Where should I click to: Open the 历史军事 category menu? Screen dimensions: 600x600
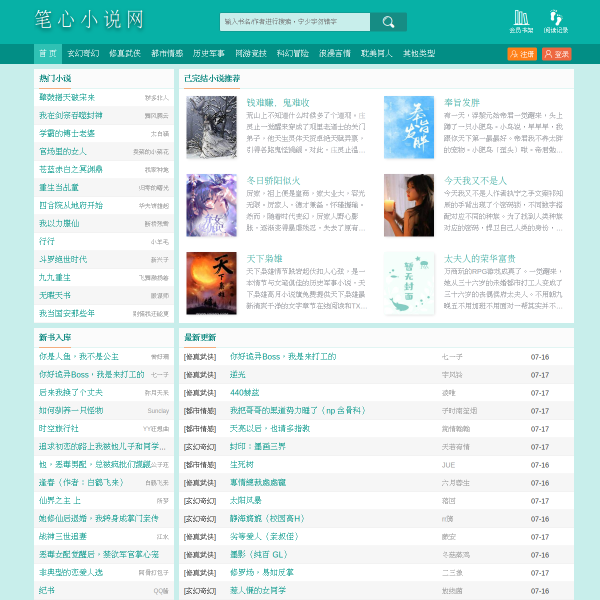[209, 54]
